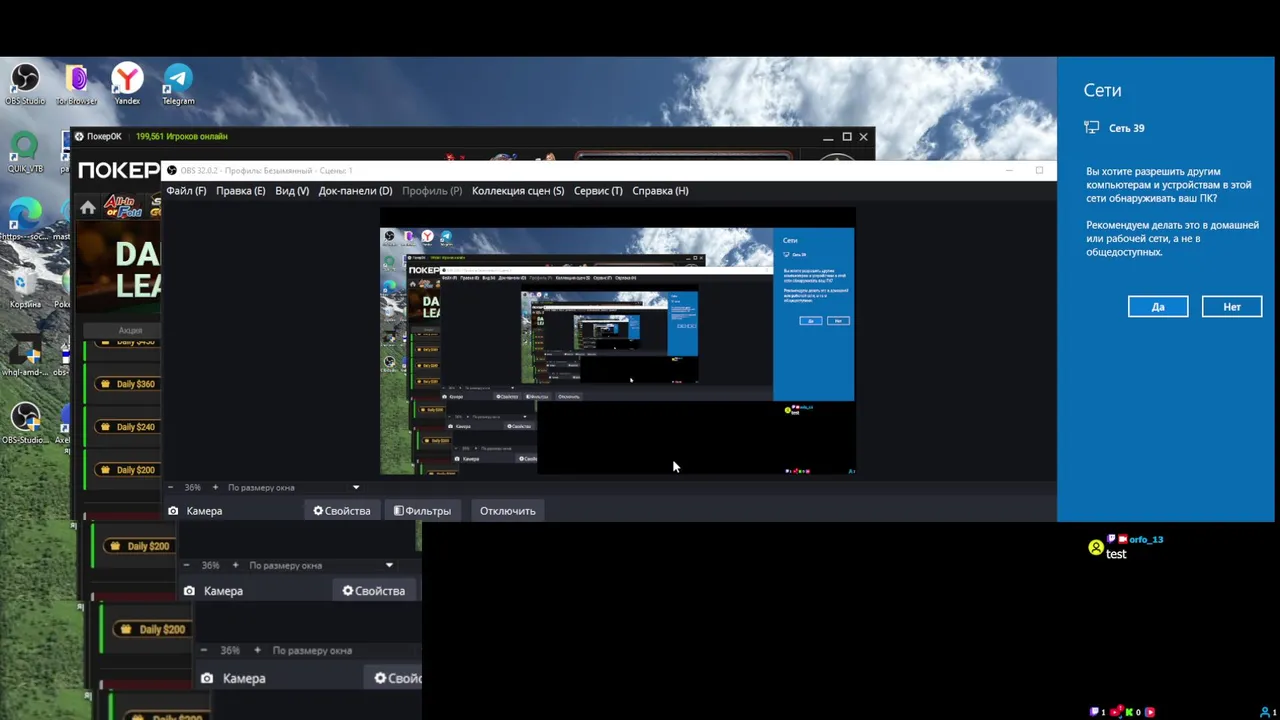This screenshot has height=720, width=1280.
Task: Click the OBS logo in OBS title bar
Action: 172,170
